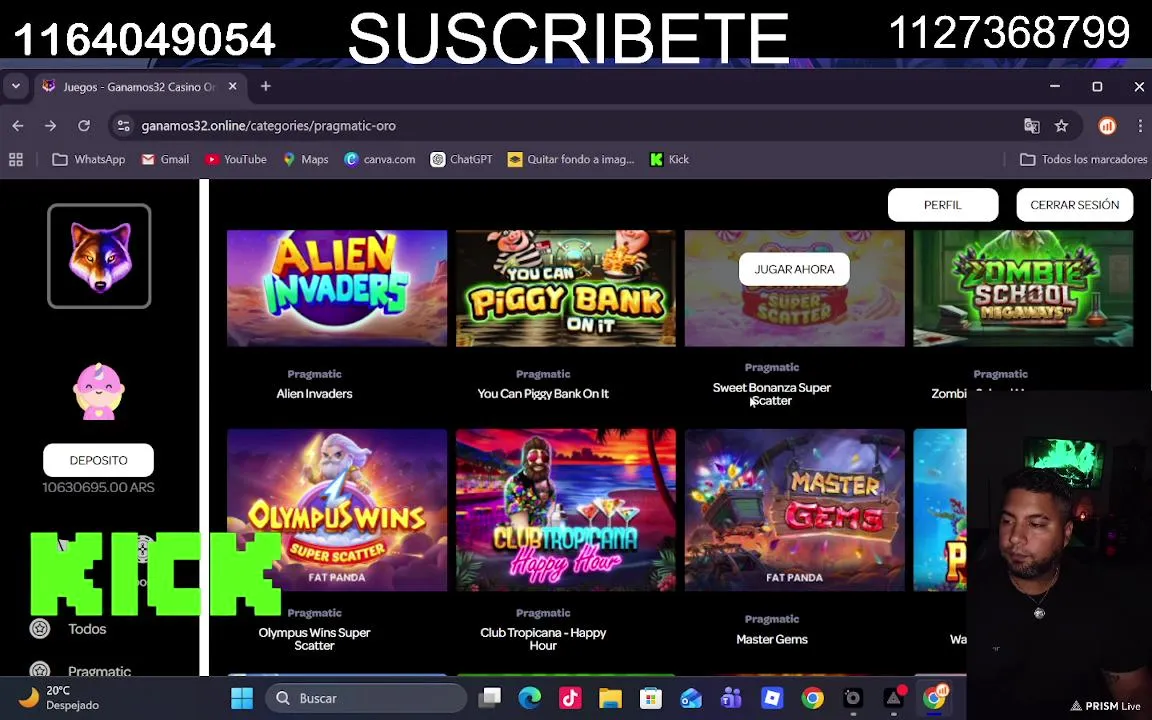Click the Todos category star icon
The height and width of the screenshot is (720, 1152).
click(x=40, y=629)
